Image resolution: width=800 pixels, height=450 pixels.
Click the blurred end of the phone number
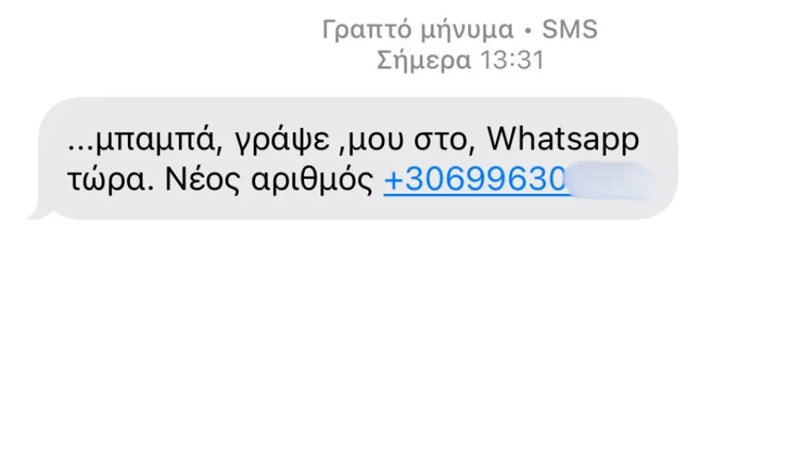click(611, 180)
